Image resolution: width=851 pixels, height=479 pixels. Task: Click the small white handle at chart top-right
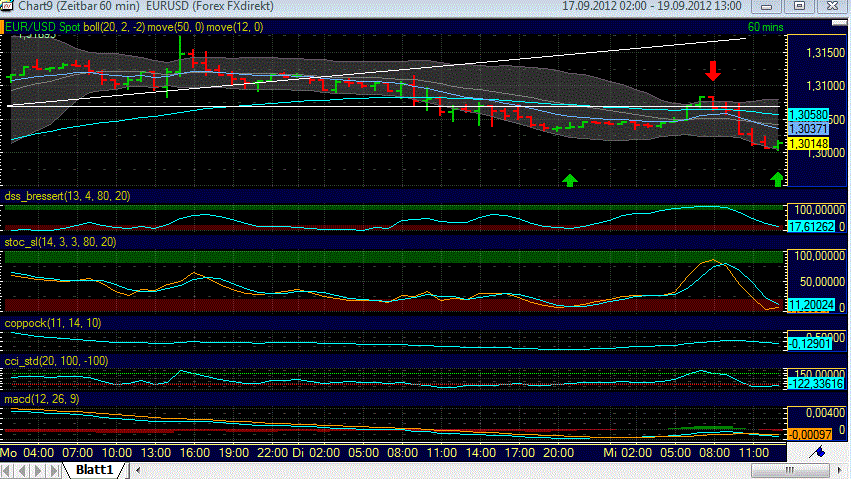pyautogui.click(x=839, y=23)
